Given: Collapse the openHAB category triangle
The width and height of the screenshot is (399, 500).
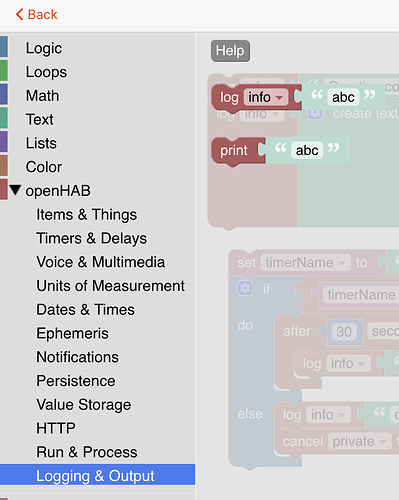Looking at the screenshot, I should (x=15, y=190).
